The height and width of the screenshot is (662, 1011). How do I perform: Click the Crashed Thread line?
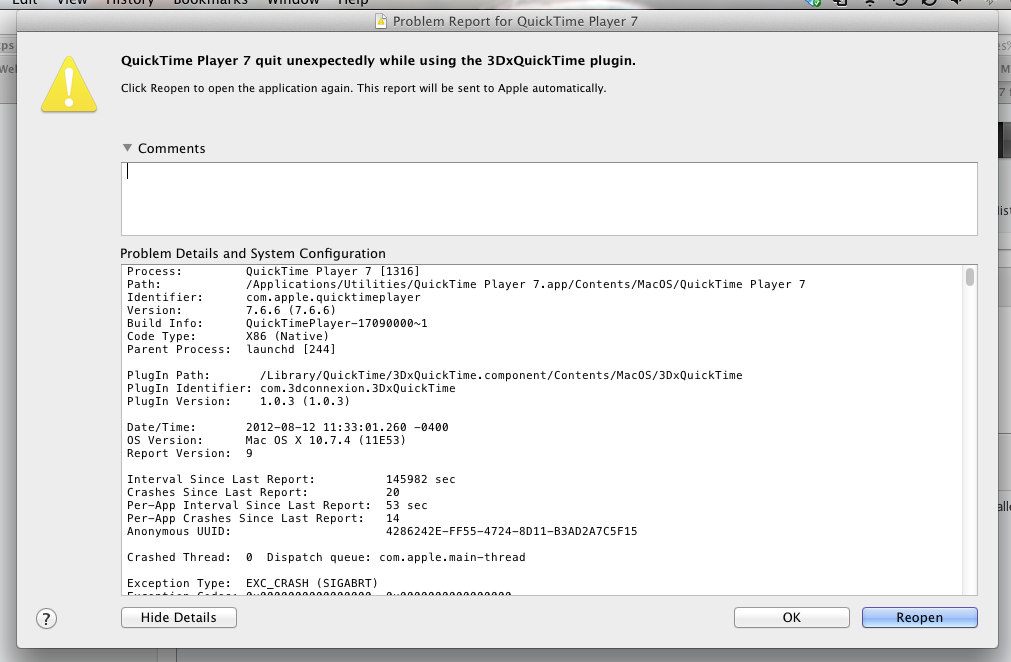[326, 557]
